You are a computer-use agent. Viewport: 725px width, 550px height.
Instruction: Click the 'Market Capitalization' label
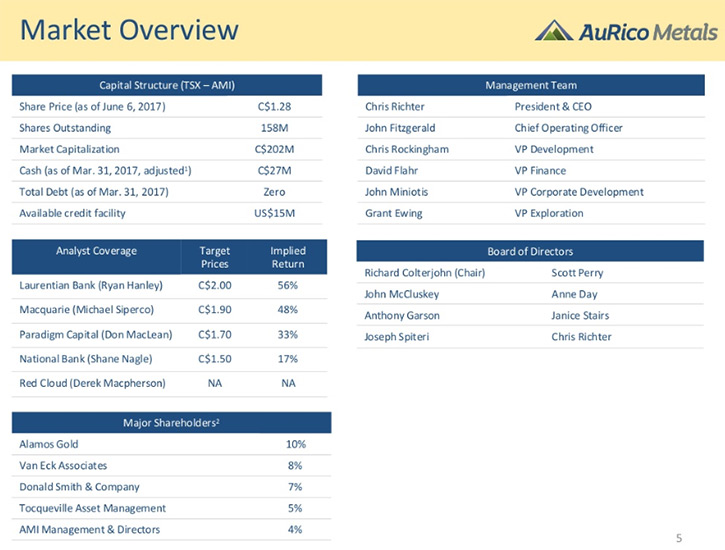coord(69,149)
